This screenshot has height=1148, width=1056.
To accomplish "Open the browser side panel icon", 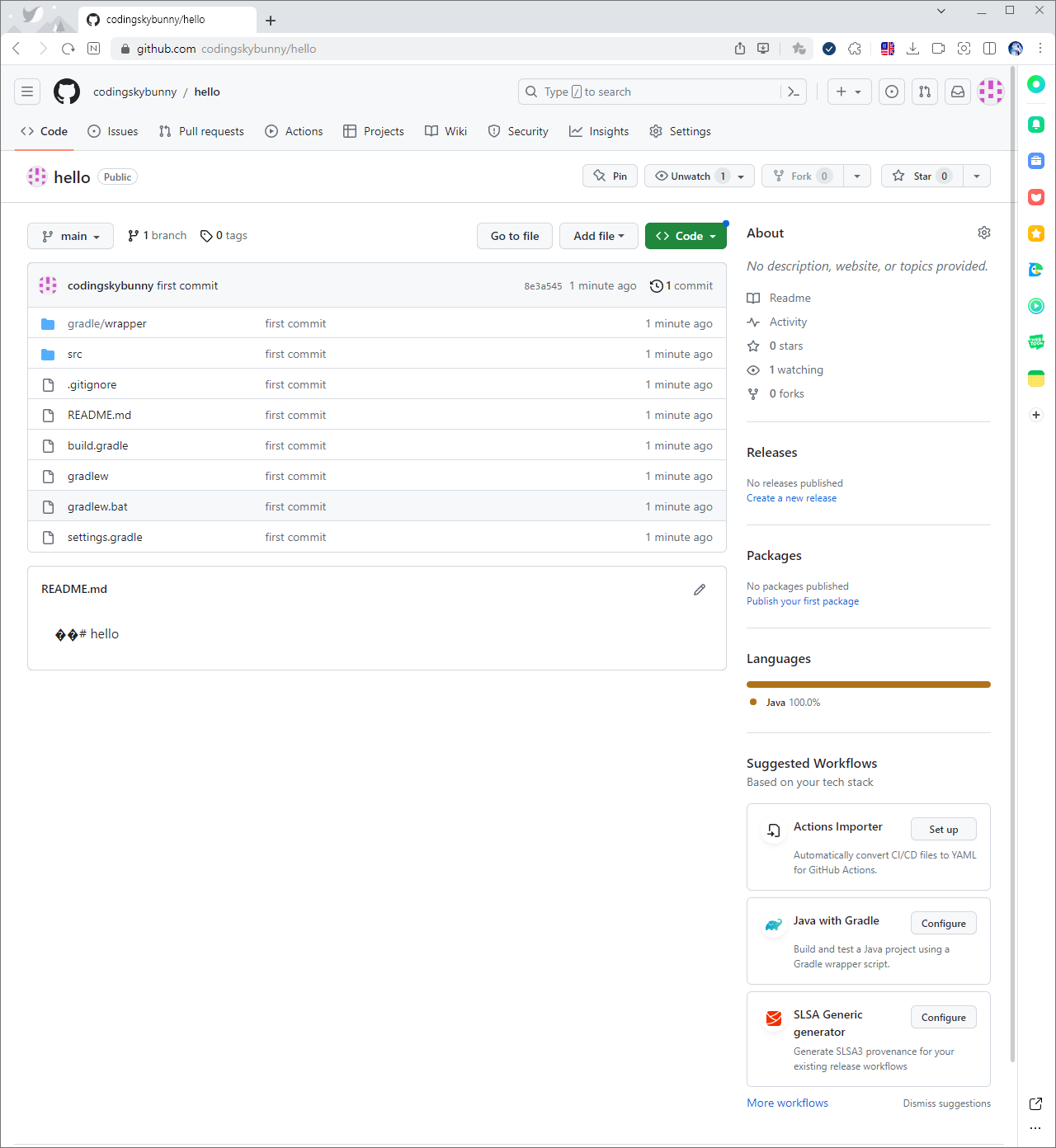I will [990, 49].
